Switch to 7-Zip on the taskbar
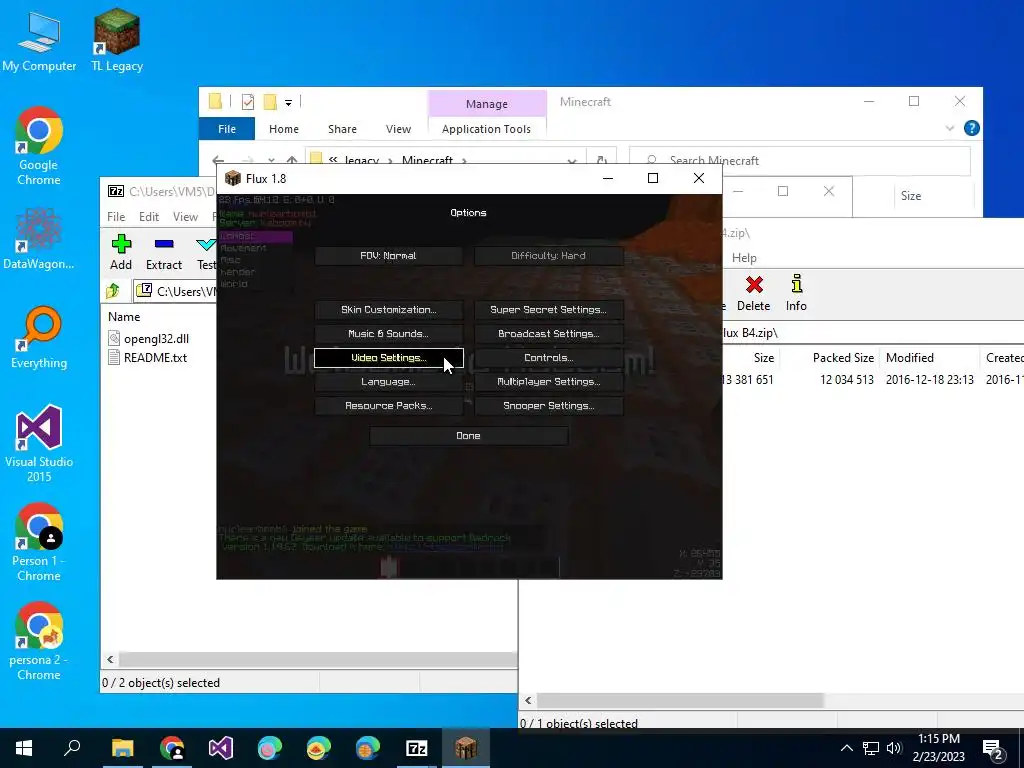The height and width of the screenshot is (768, 1024). [x=417, y=748]
